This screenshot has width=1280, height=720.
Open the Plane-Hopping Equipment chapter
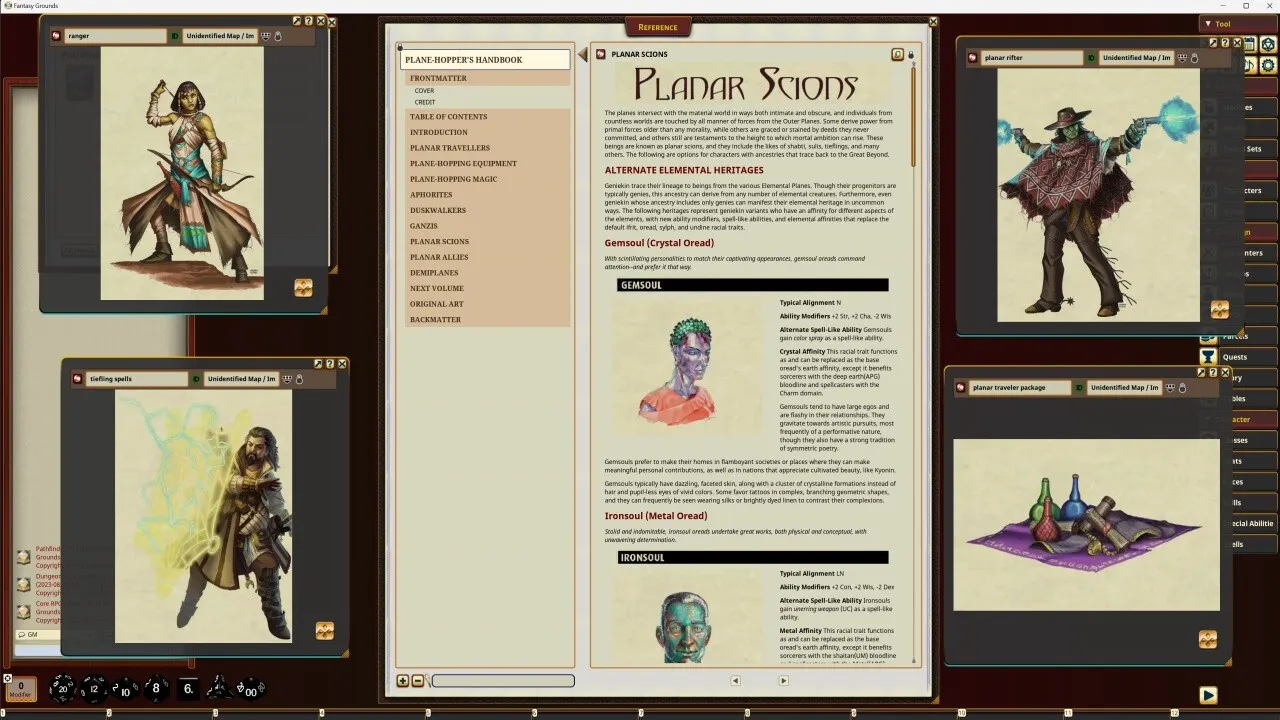tap(463, 164)
